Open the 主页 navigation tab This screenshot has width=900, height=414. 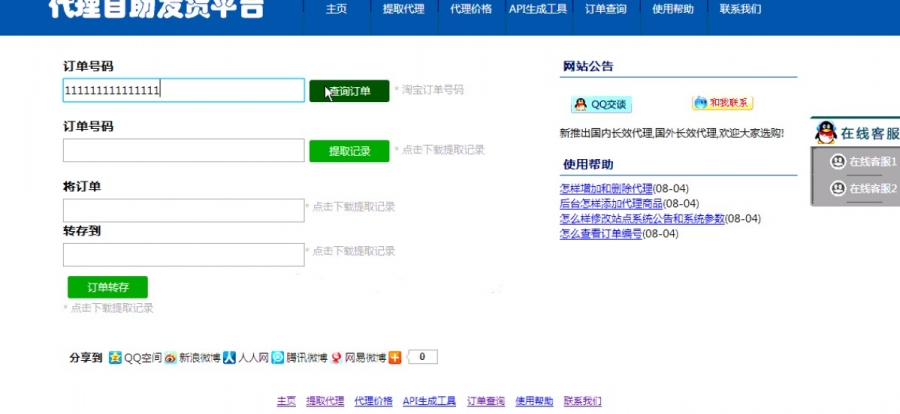tap(336, 9)
